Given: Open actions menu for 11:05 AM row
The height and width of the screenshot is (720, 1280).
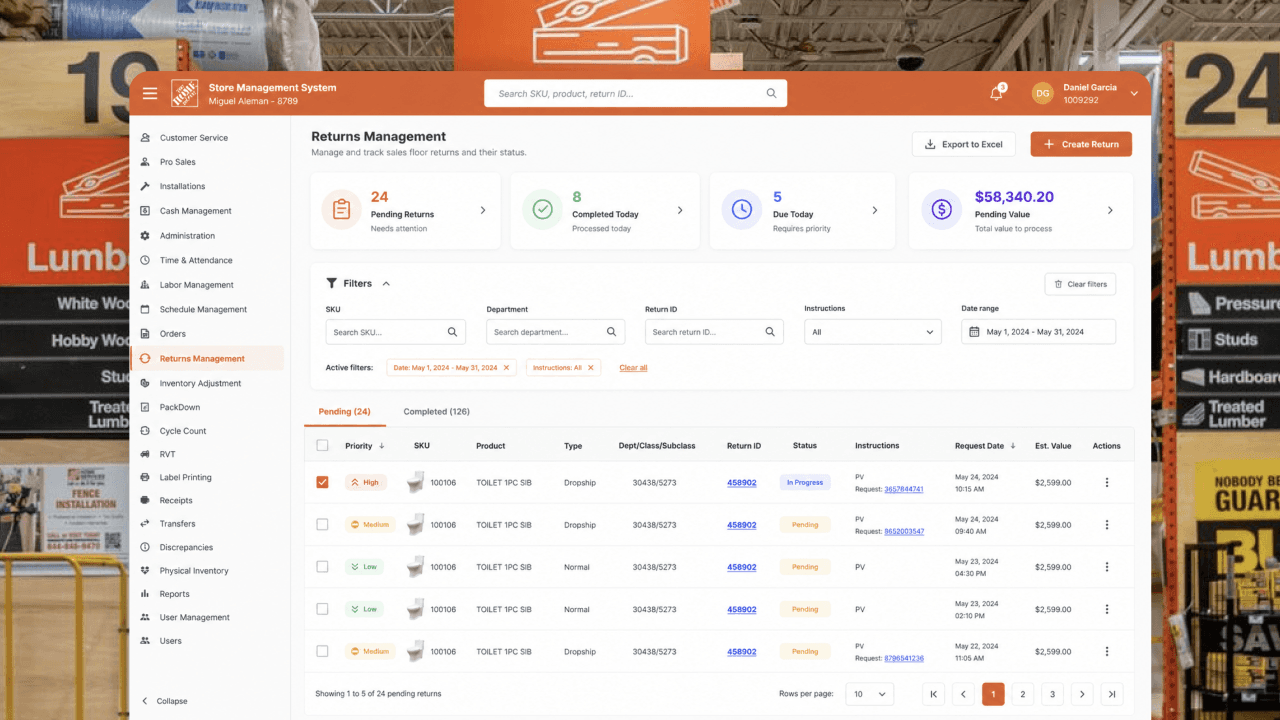Looking at the screenshot, I should [x=1106, y=651].
